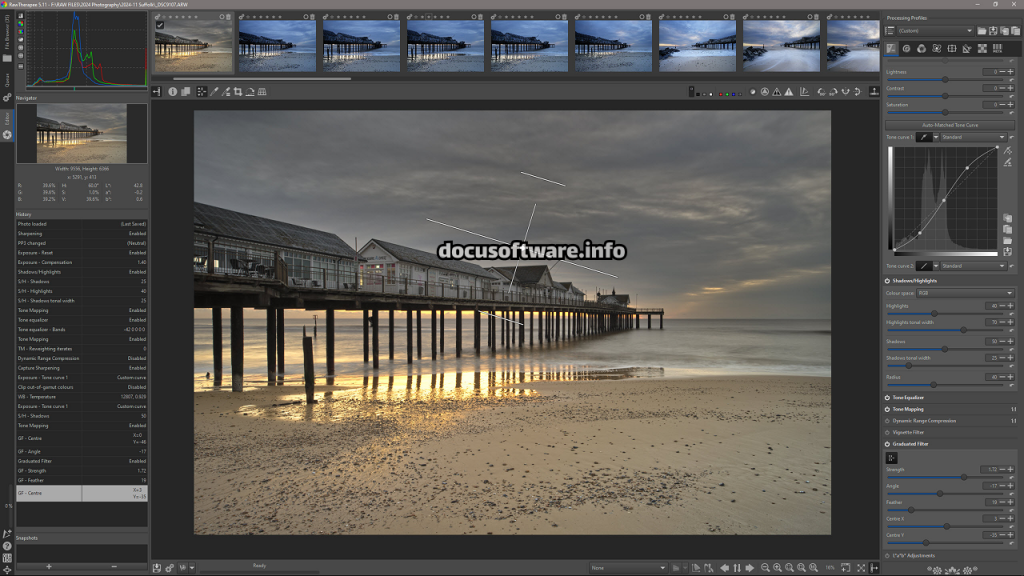Viewport: 1024px width, 576px height.
Task: Toggle the Shadows/Highlights power switch
Action: coord(888,282)
